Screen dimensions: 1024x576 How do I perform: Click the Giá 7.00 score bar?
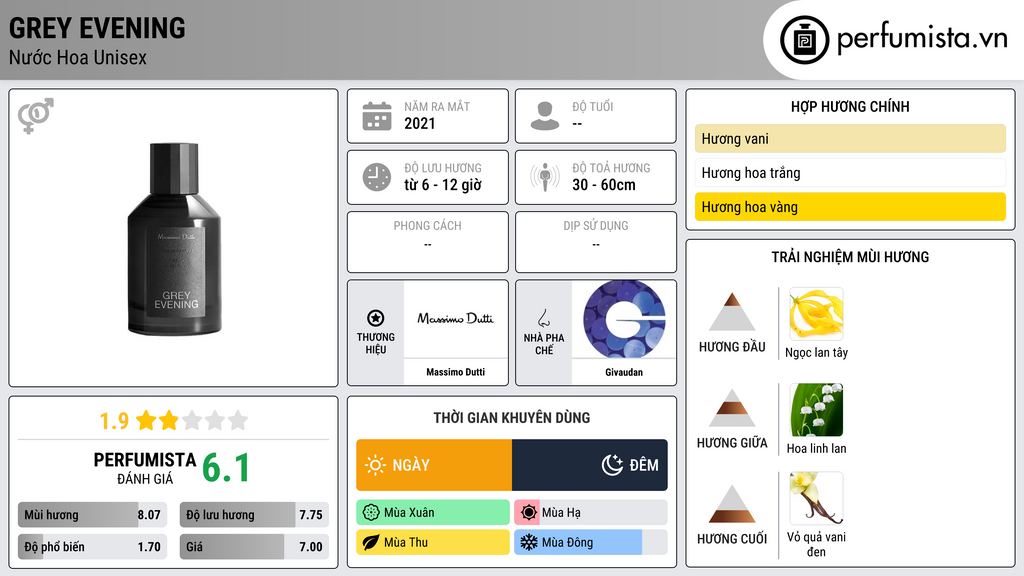[x=254, y=547]
